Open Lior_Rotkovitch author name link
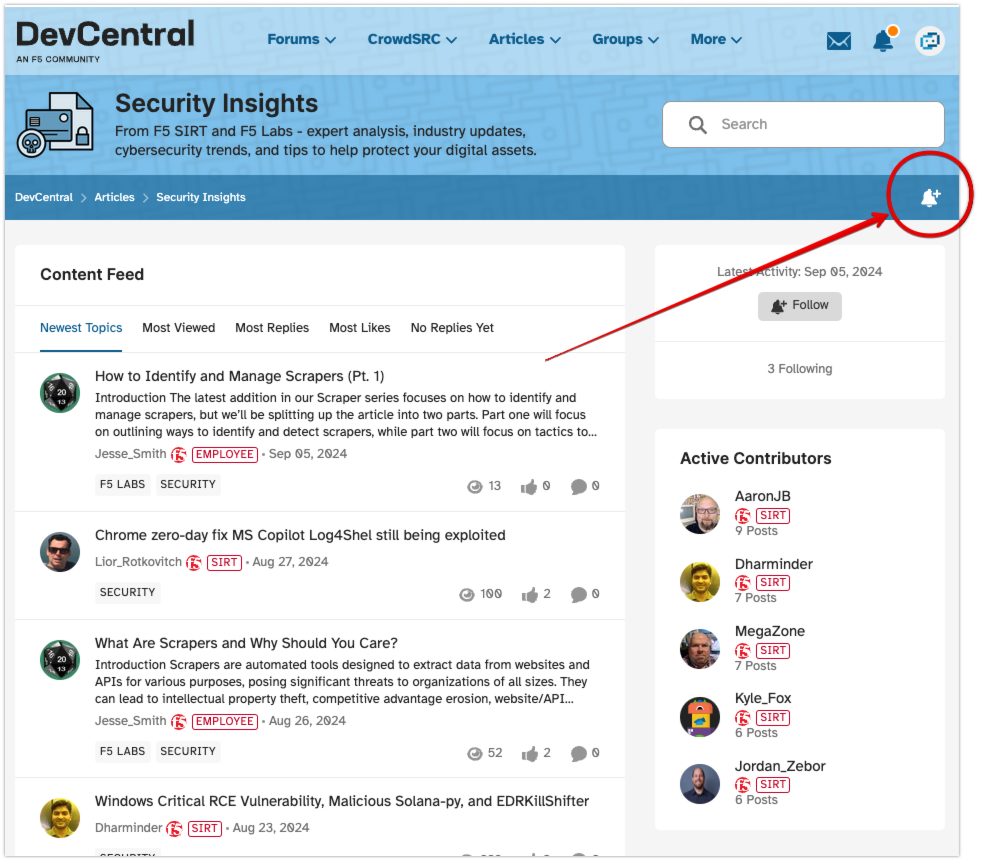Screen dimensions: 983x861 (x=138, y=562)
